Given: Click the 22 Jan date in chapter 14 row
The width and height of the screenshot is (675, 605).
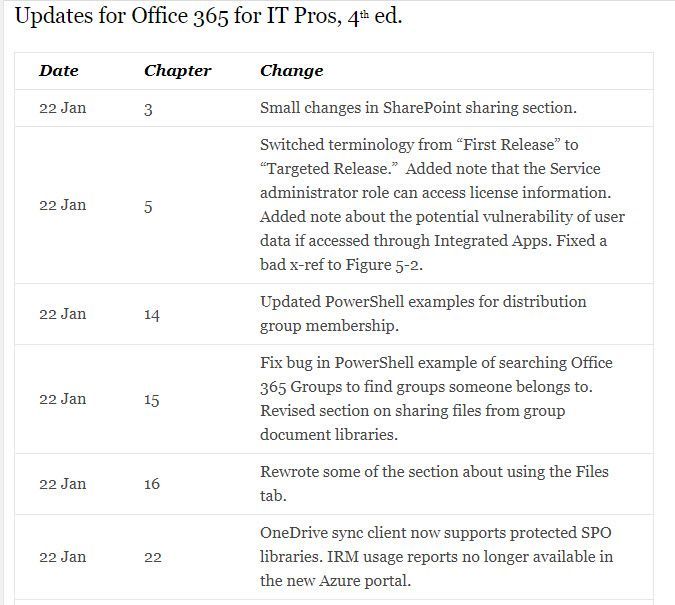Looking at the screenshot, I should tap(62, 314).
